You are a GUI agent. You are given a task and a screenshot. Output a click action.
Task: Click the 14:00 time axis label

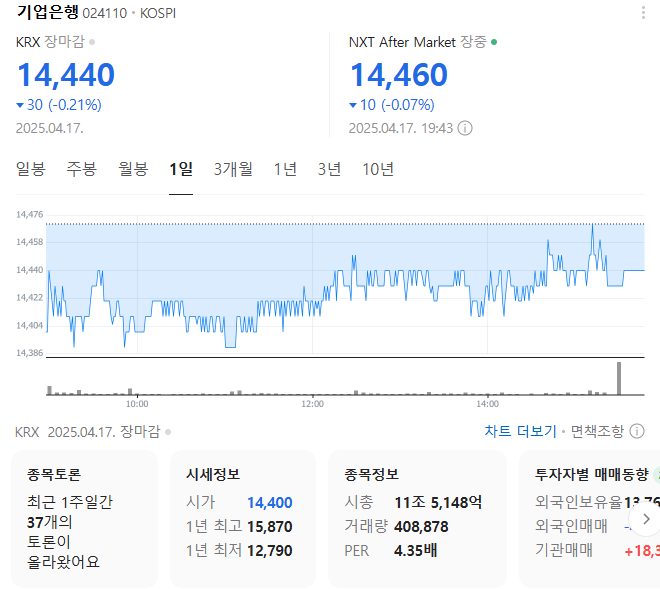[487, 404]
